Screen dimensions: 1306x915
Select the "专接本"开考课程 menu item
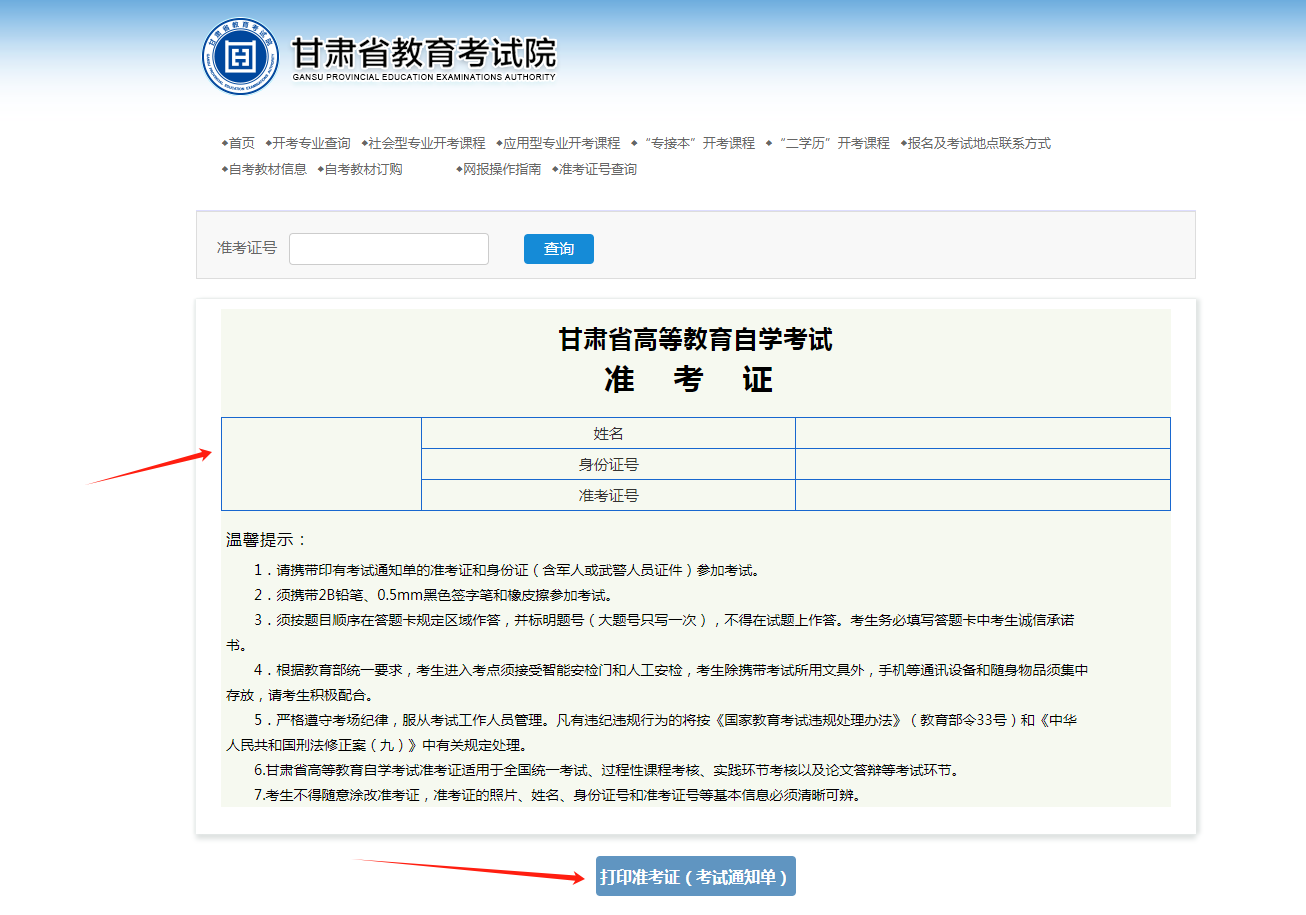click(x=699, y=143)
